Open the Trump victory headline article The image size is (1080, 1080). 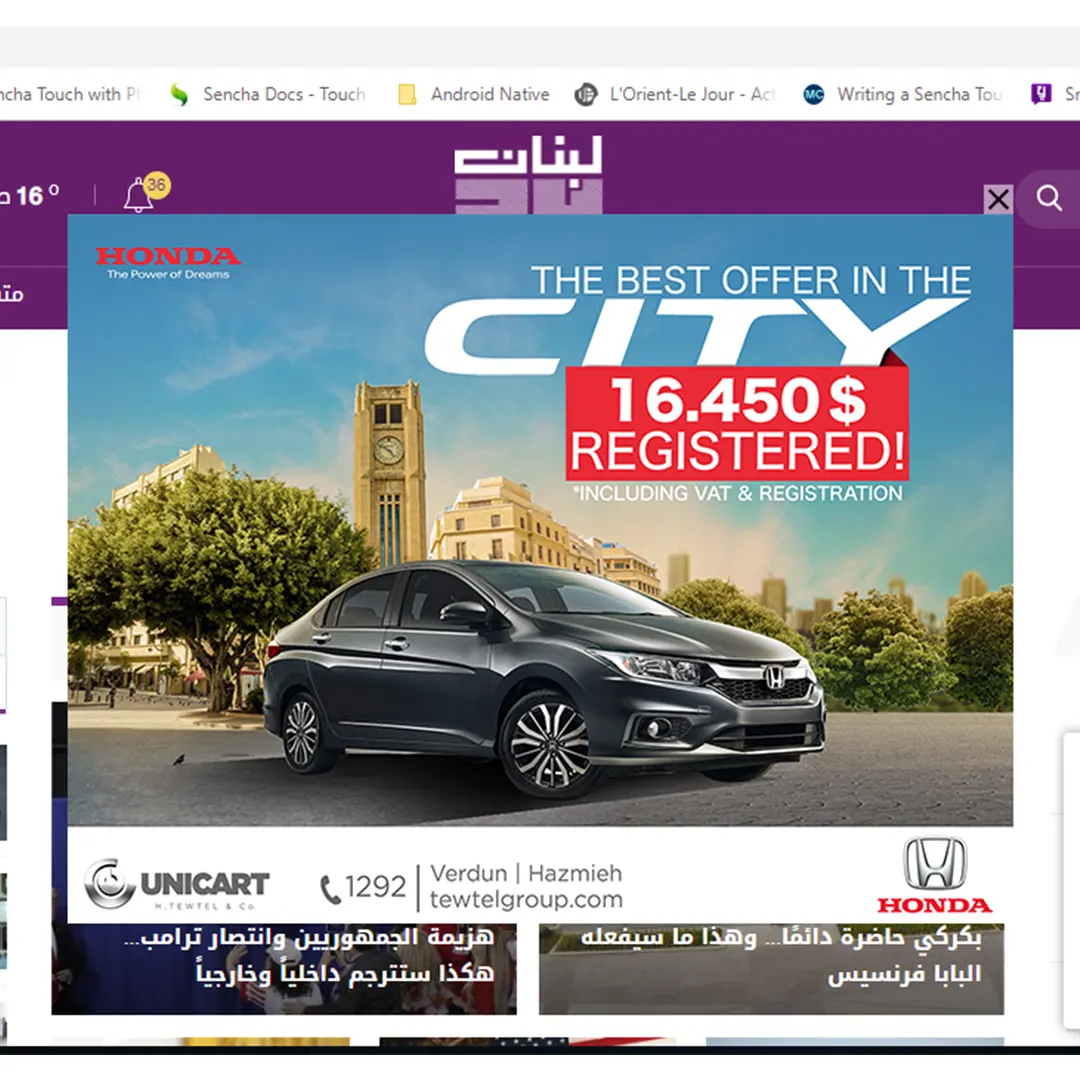[310, 956]
